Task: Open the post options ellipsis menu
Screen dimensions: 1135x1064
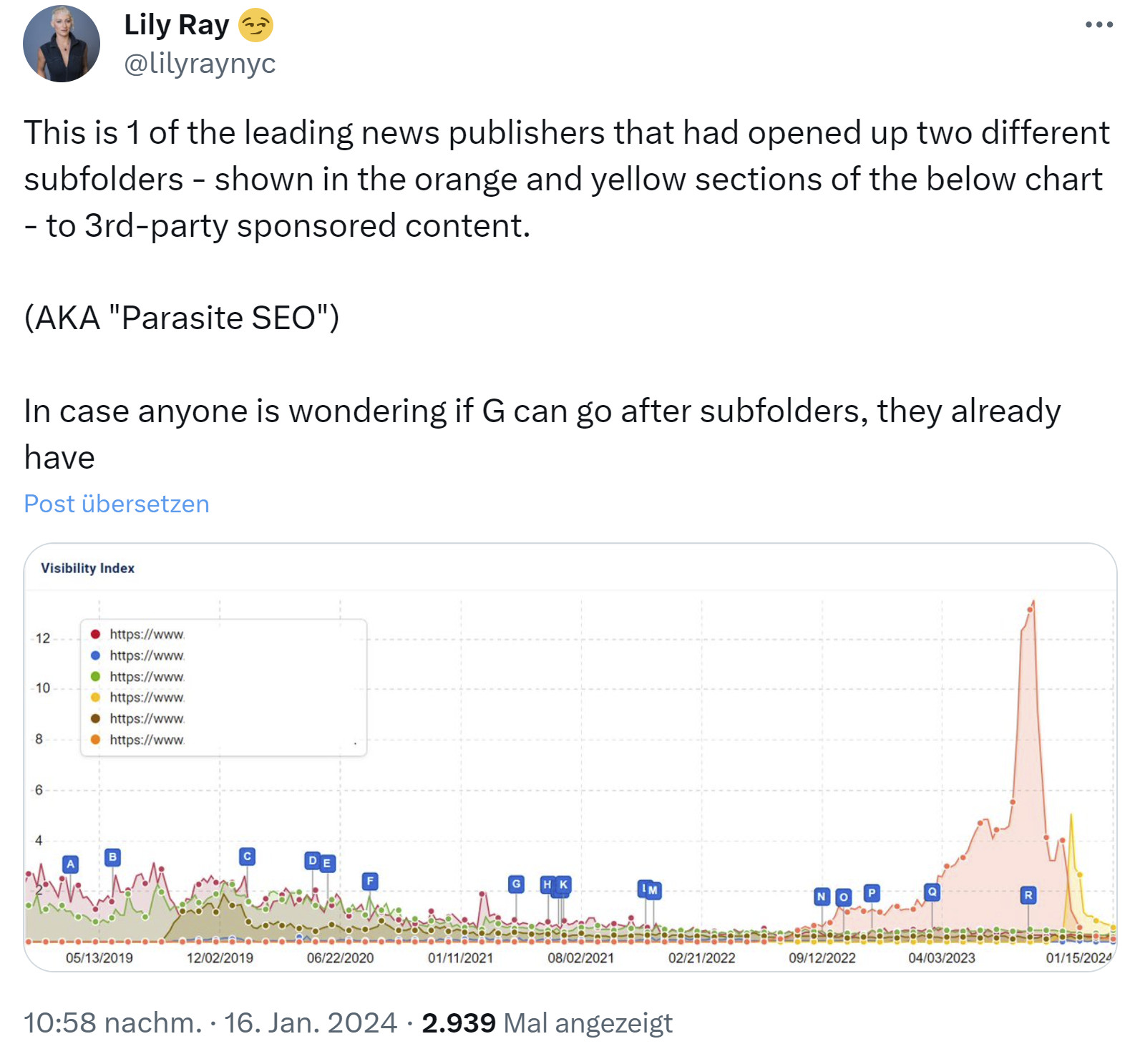Action: (x=1098, y=24)
